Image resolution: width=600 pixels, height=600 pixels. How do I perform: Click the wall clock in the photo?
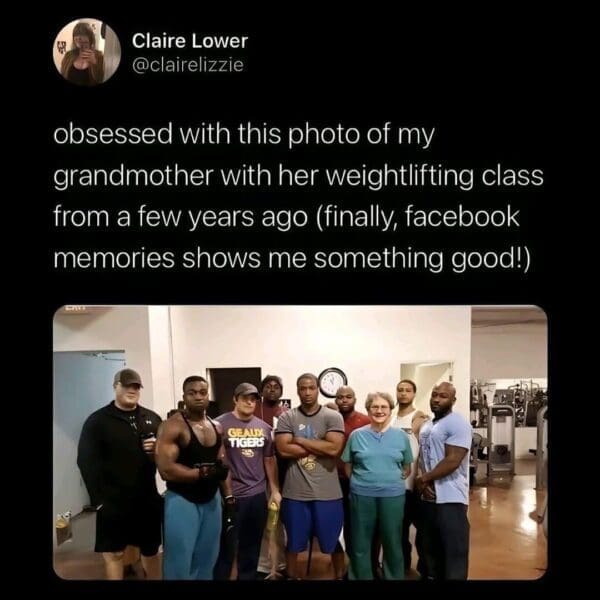click(332, 382)
